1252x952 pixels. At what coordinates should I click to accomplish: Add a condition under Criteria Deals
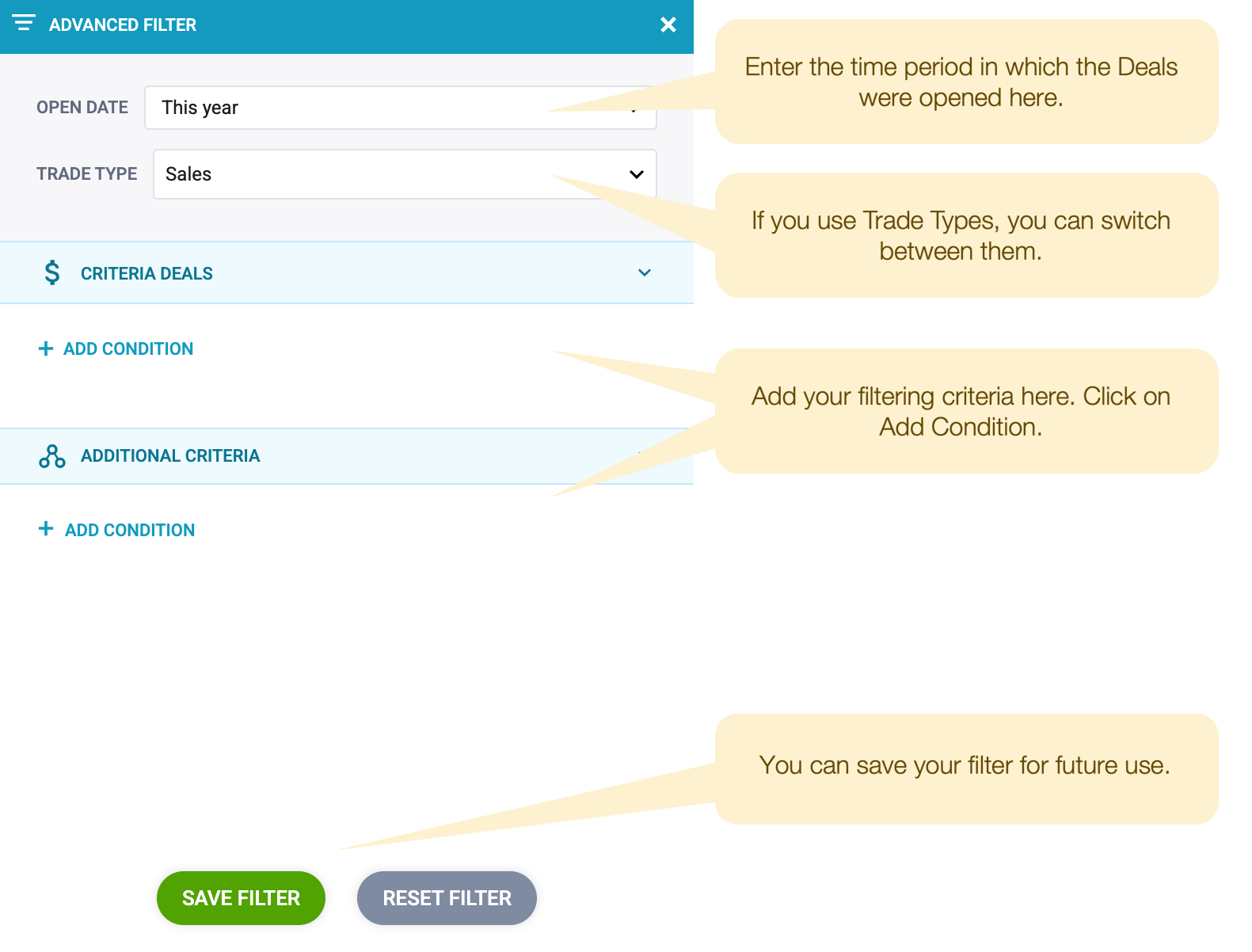pos(116,348)
